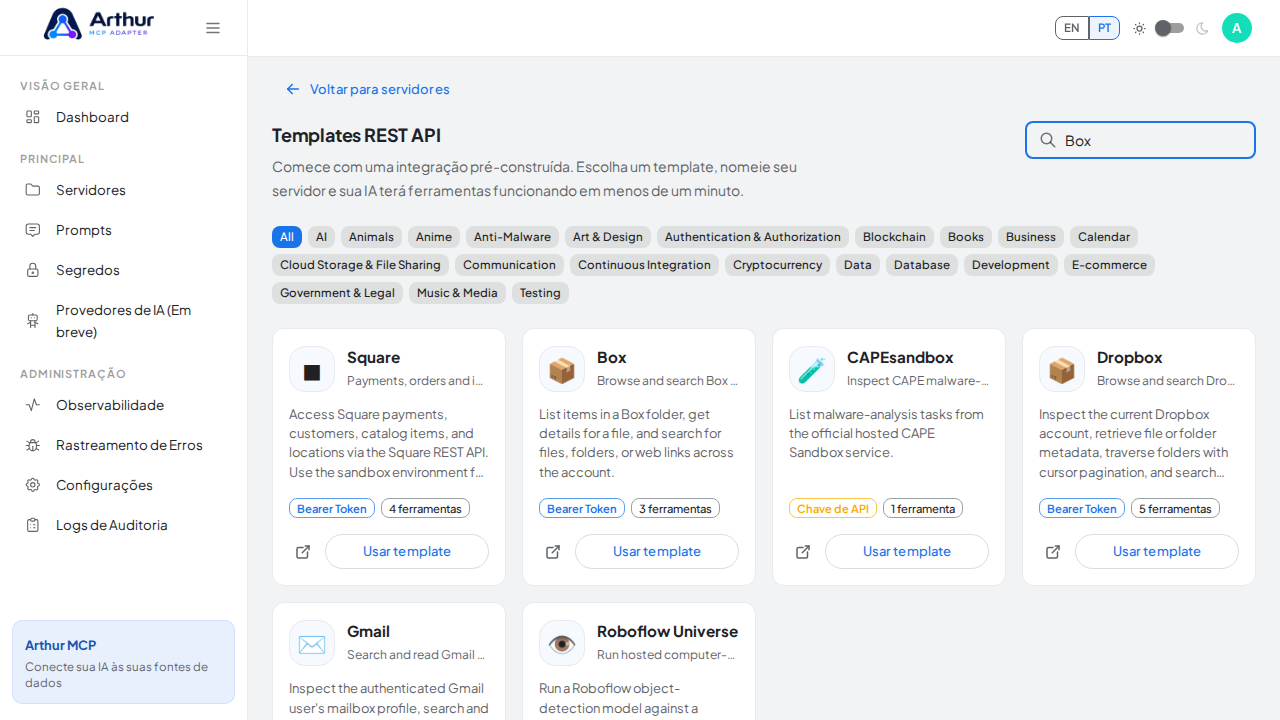1280x720 pixels.
Task: Open CAPEsandbox docs external link icon
Action: pyautogui.click(x=803, y=552)
